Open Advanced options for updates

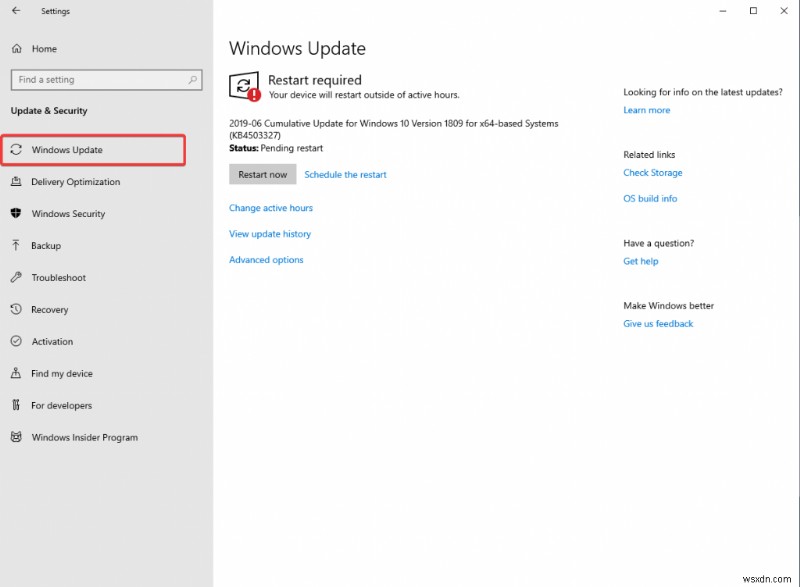(266, 259)
